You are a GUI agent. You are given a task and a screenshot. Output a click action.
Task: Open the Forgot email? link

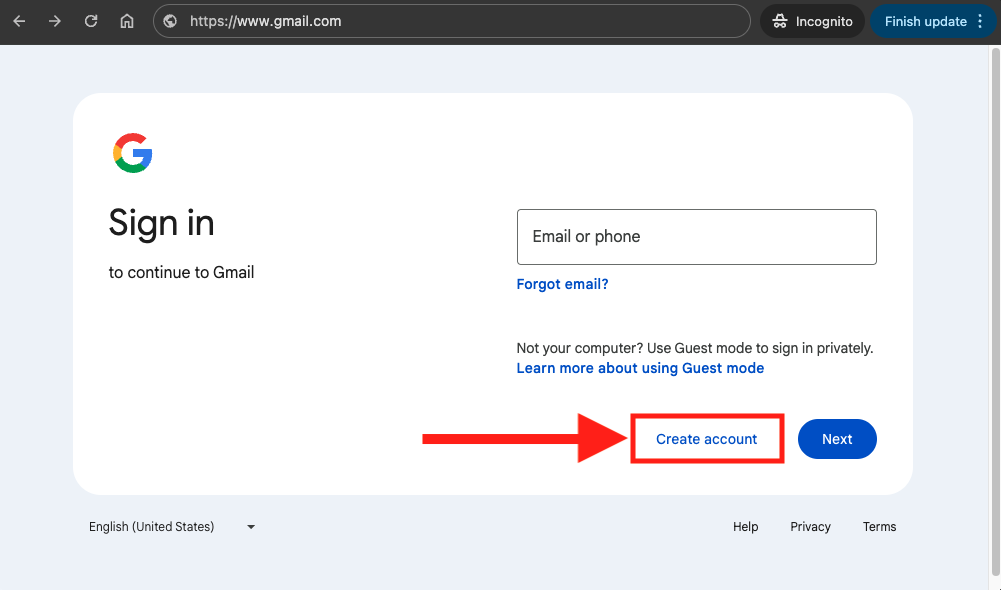pyautogui.click(x=562, y=284)
